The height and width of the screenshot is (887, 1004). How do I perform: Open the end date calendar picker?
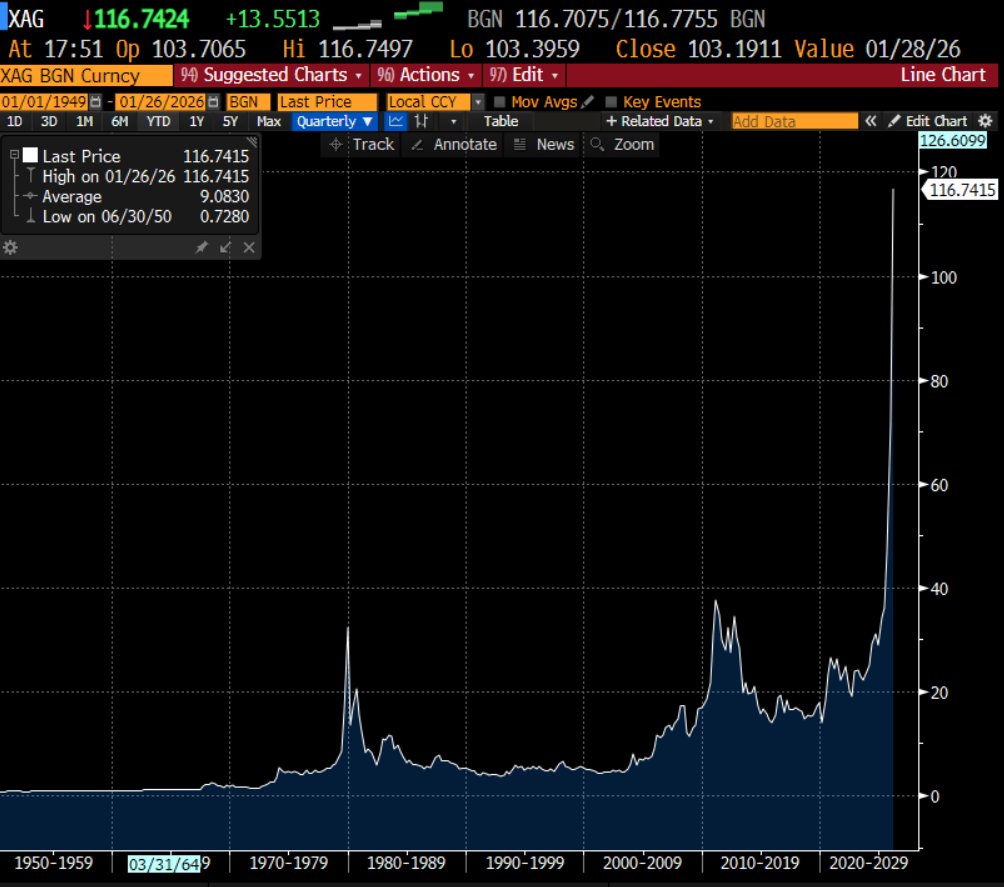point(213,102)
